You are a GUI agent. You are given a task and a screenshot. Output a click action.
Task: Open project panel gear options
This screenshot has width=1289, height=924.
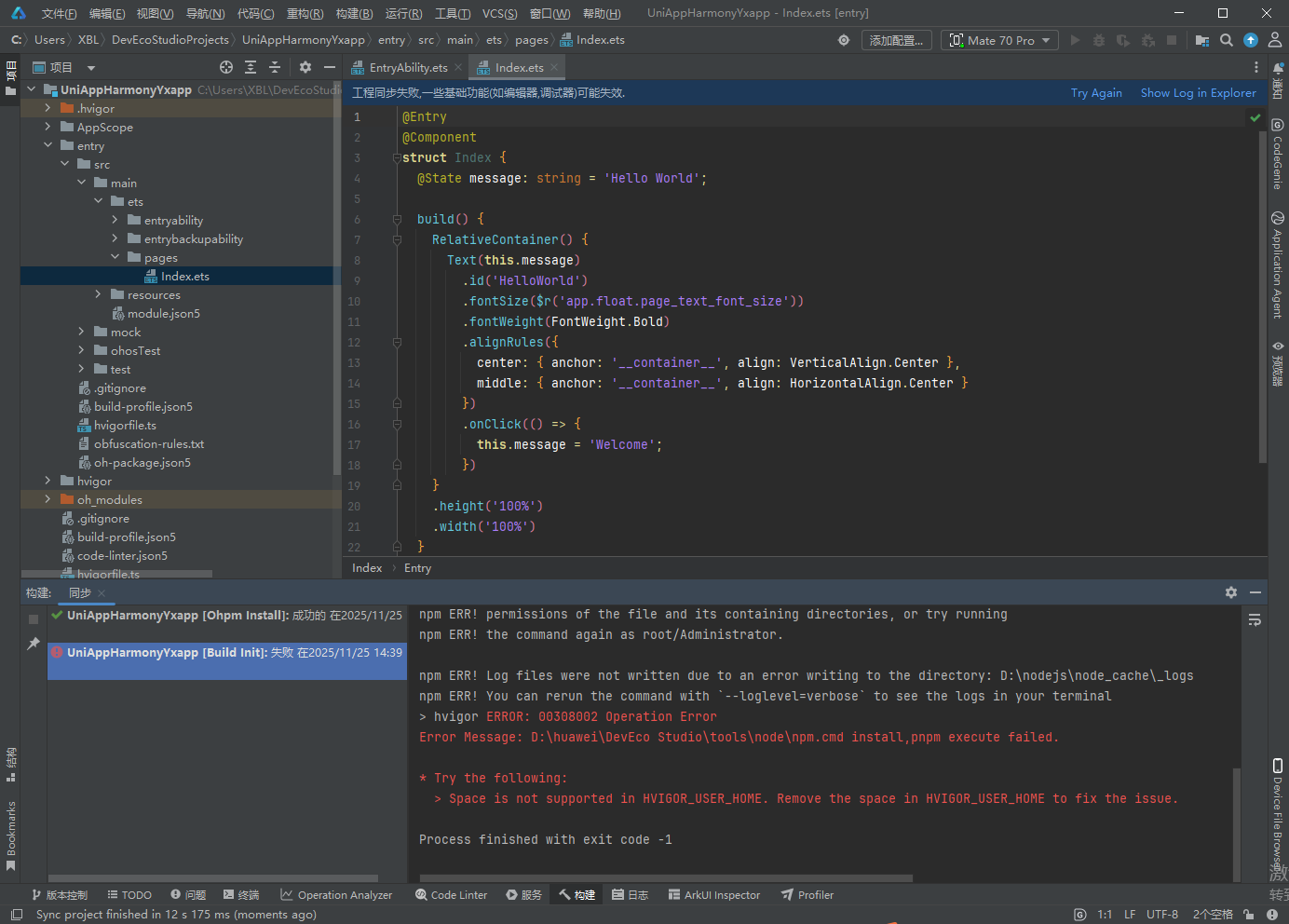pyautogui.click(x=305, y=67)
